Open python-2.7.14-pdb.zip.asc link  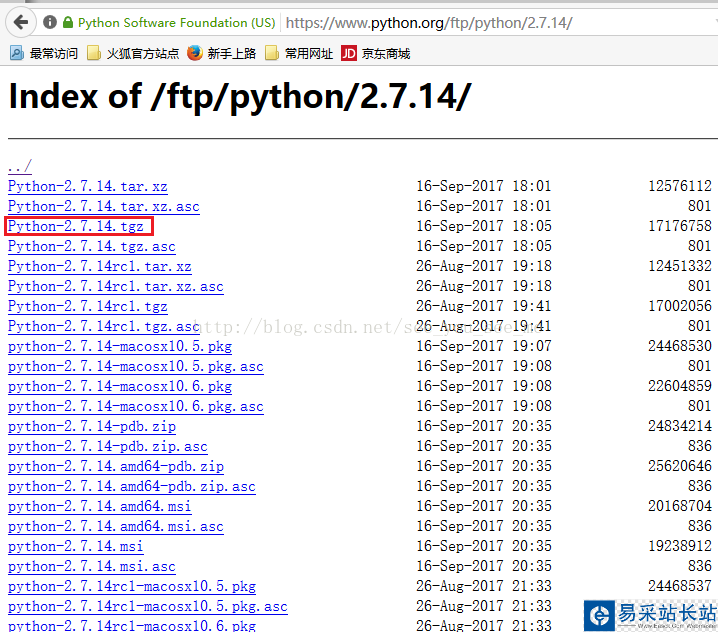[x=108, y=447]
